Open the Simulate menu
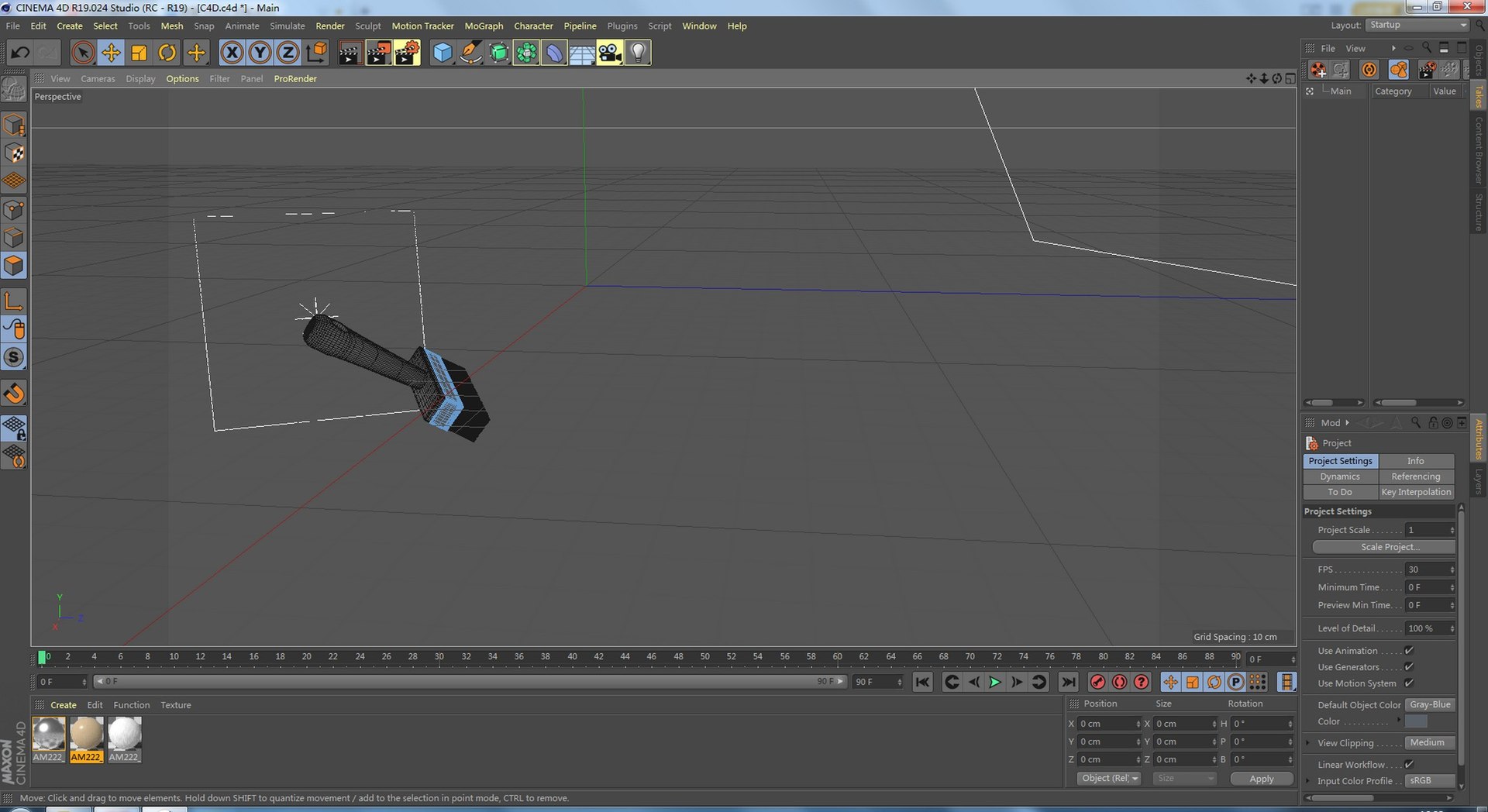 pyautogui.click(x=287, y=26)
